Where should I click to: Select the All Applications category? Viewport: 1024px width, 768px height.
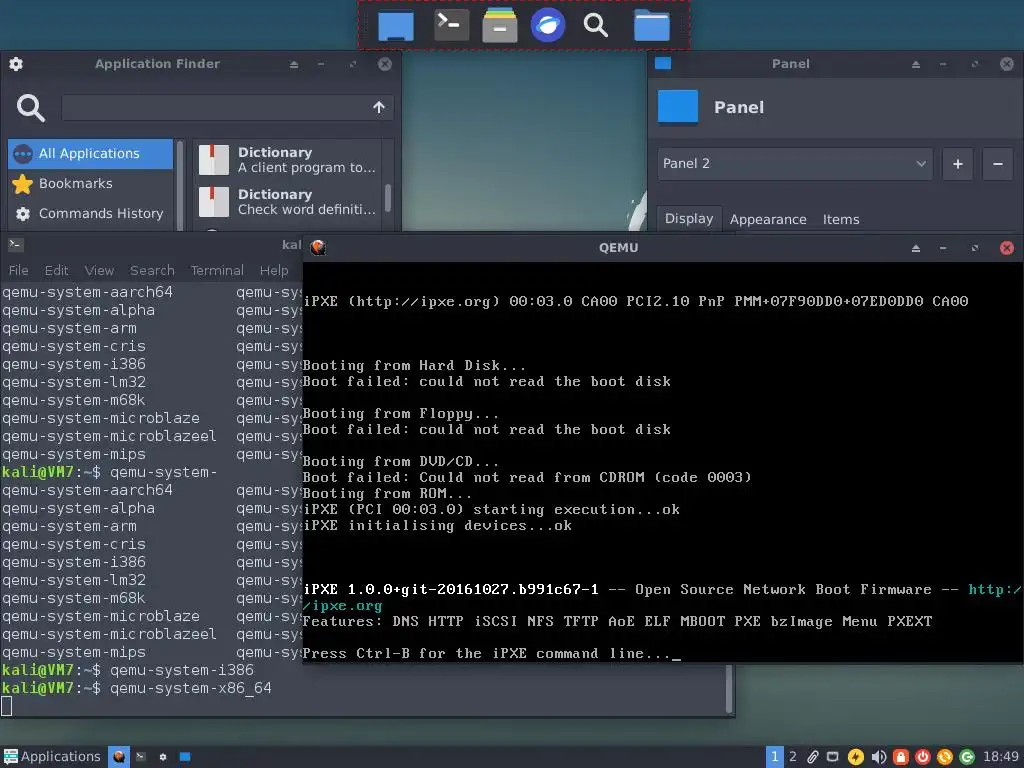coord(90,153)
